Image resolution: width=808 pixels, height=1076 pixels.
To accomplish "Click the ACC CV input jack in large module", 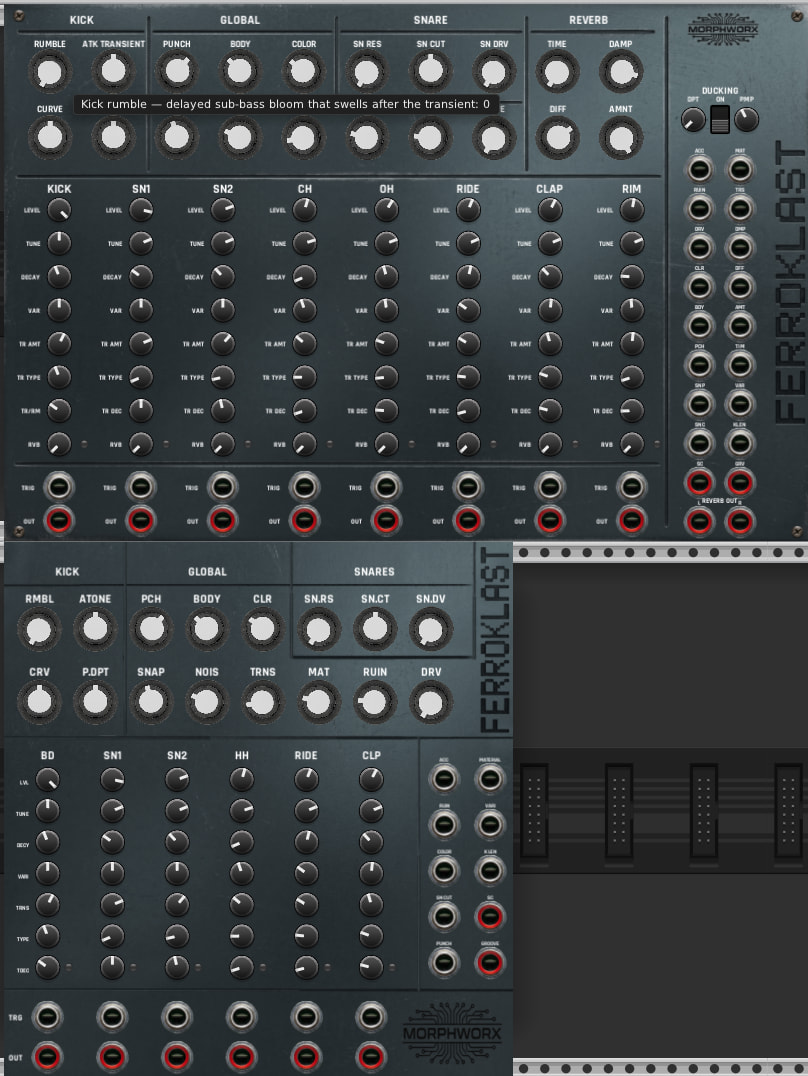I will [x=699, y=169].
